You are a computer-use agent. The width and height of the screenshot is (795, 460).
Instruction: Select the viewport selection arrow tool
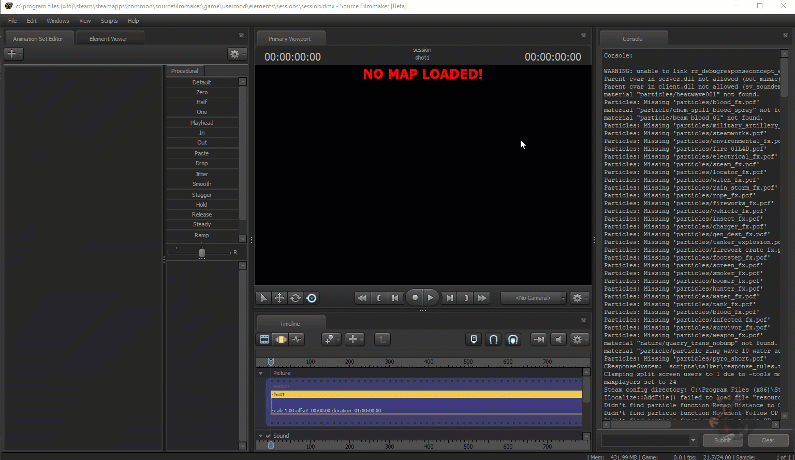[264, 298]
